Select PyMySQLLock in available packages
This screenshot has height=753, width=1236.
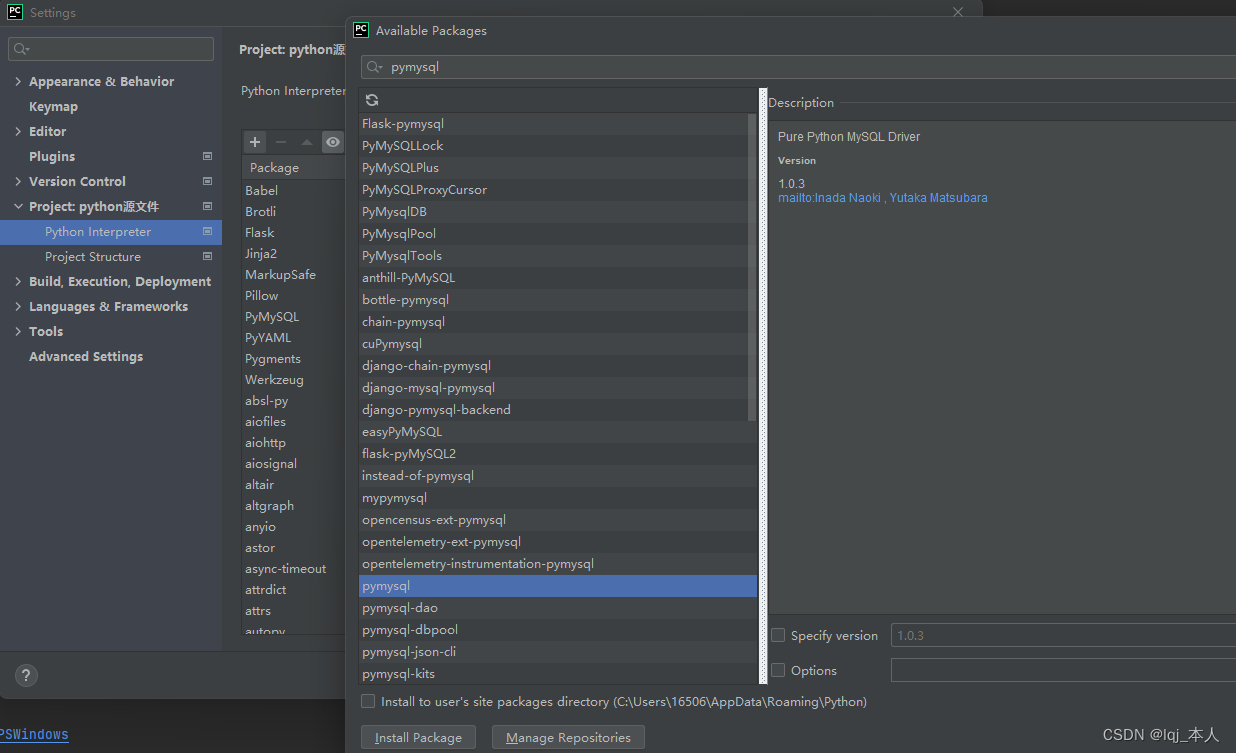553,146
